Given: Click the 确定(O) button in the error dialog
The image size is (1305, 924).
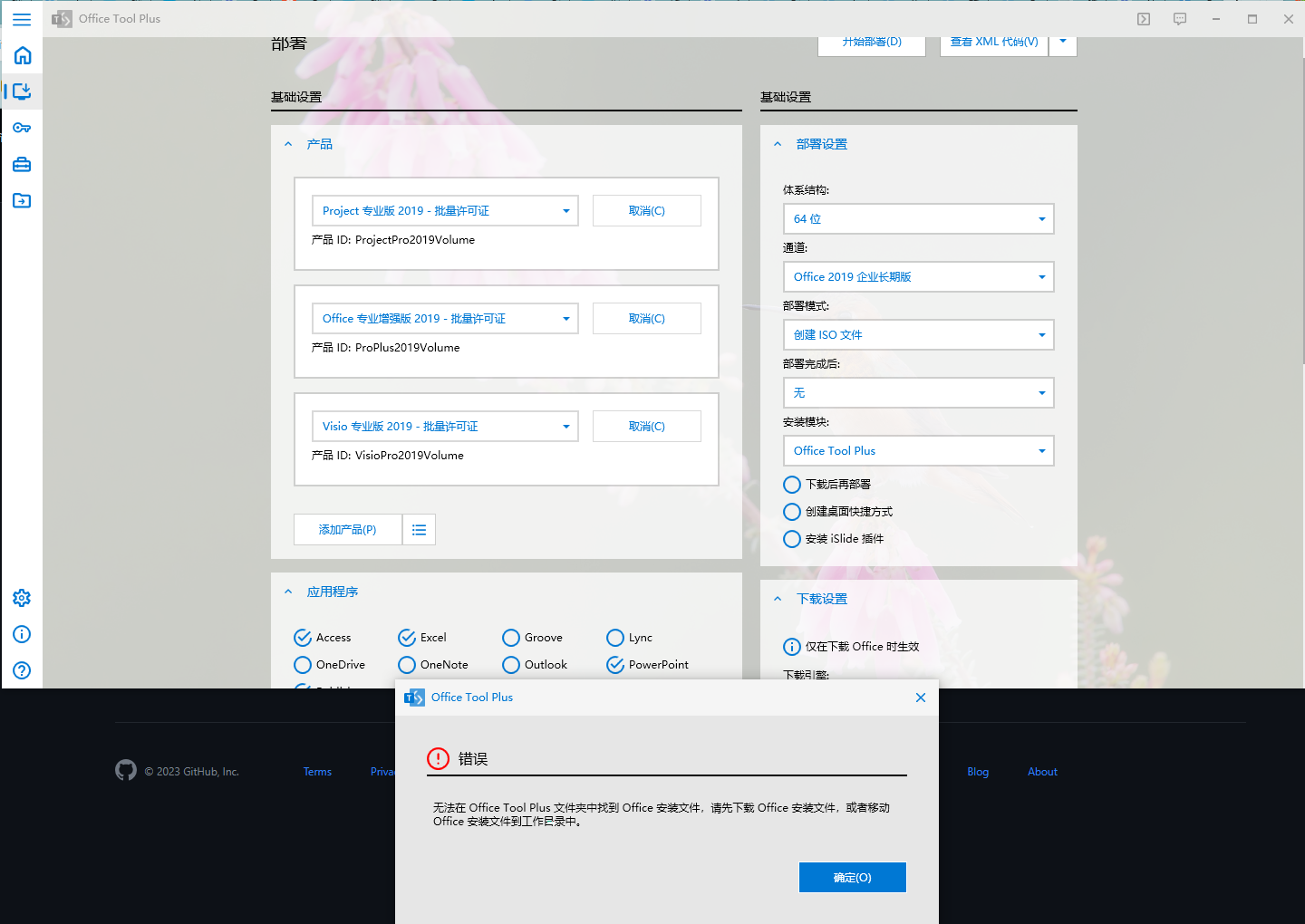Looking at the screenshot, I should [x=852, y=877].
